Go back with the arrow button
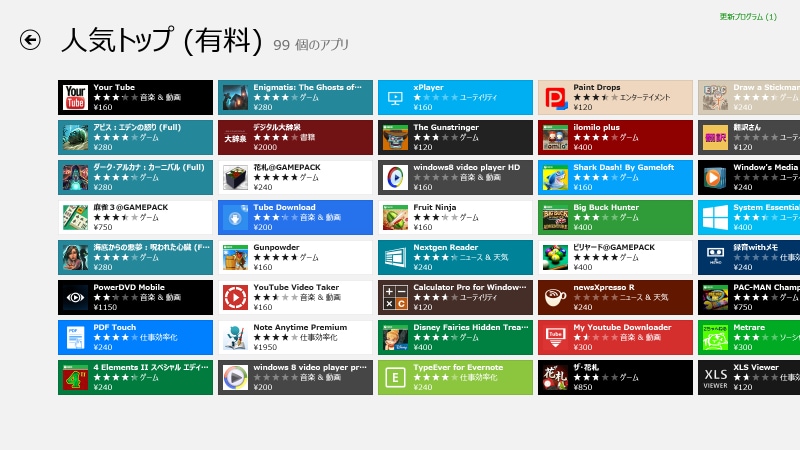This screenshot has height=450, width=800. [x=30, y=40]
